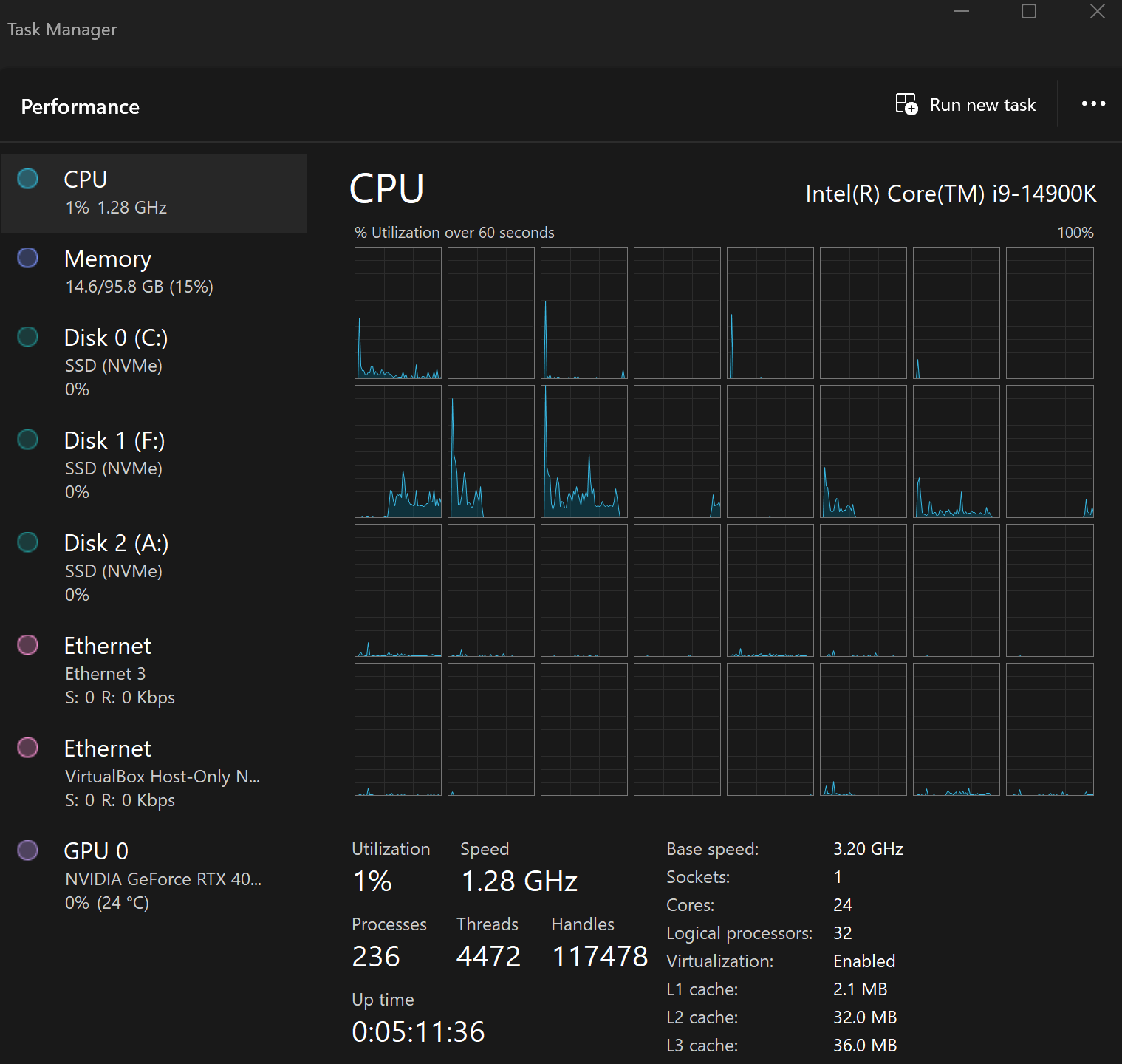This screenshot has height=1064, width=1122.
Task: Click the last graph in bottom row
Action: click(1050, 729)
